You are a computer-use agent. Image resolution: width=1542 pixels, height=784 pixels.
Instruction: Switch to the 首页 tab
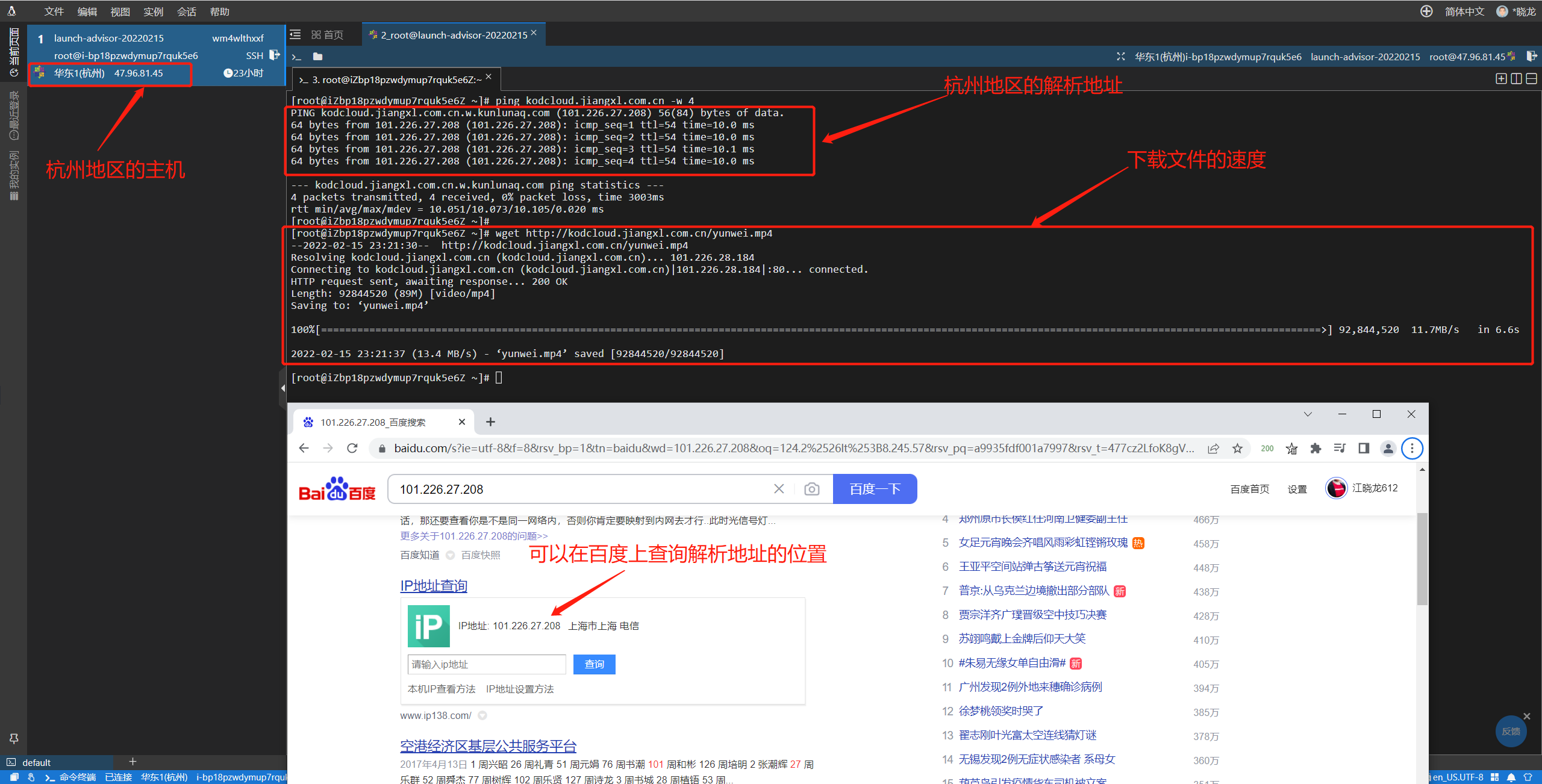pyautogui.click(x=328, y=35)
